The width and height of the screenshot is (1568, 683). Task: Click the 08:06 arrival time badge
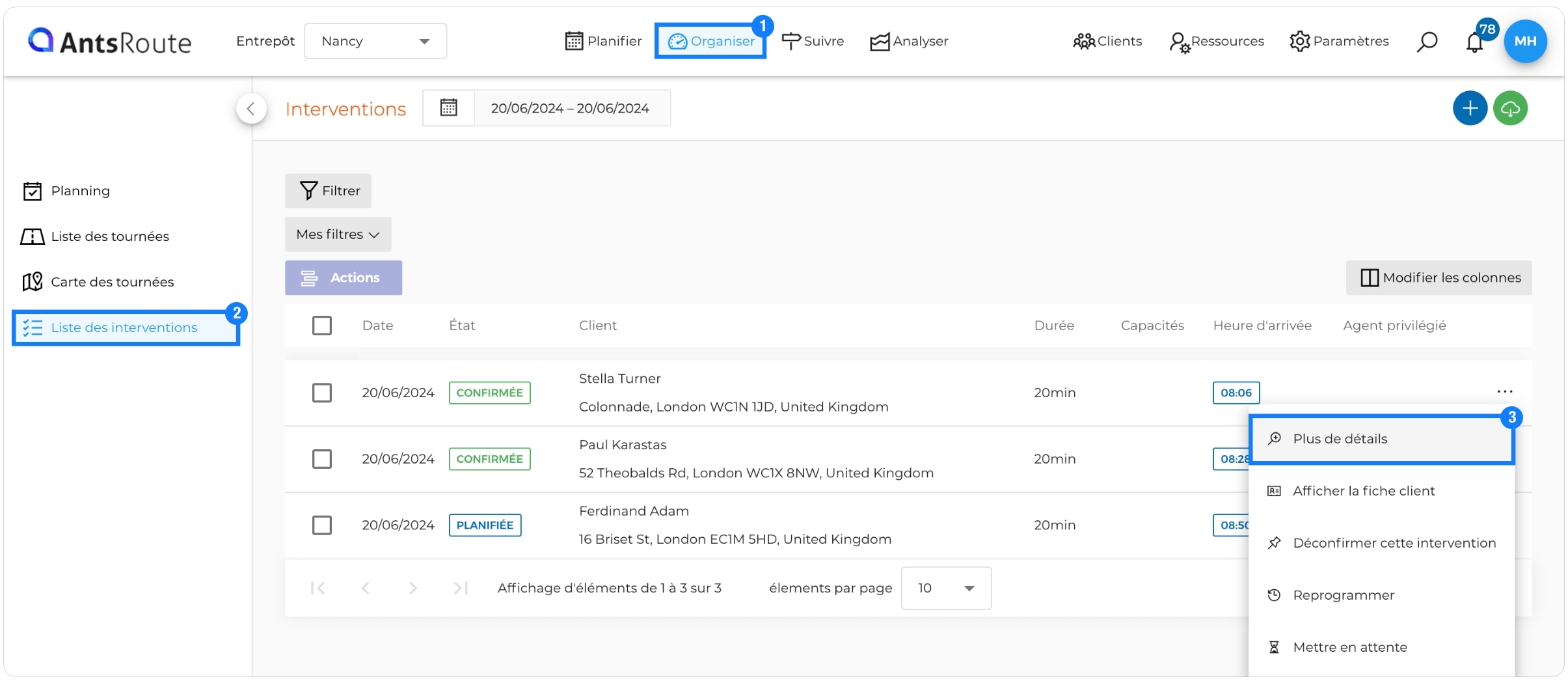click(1236, 393)
